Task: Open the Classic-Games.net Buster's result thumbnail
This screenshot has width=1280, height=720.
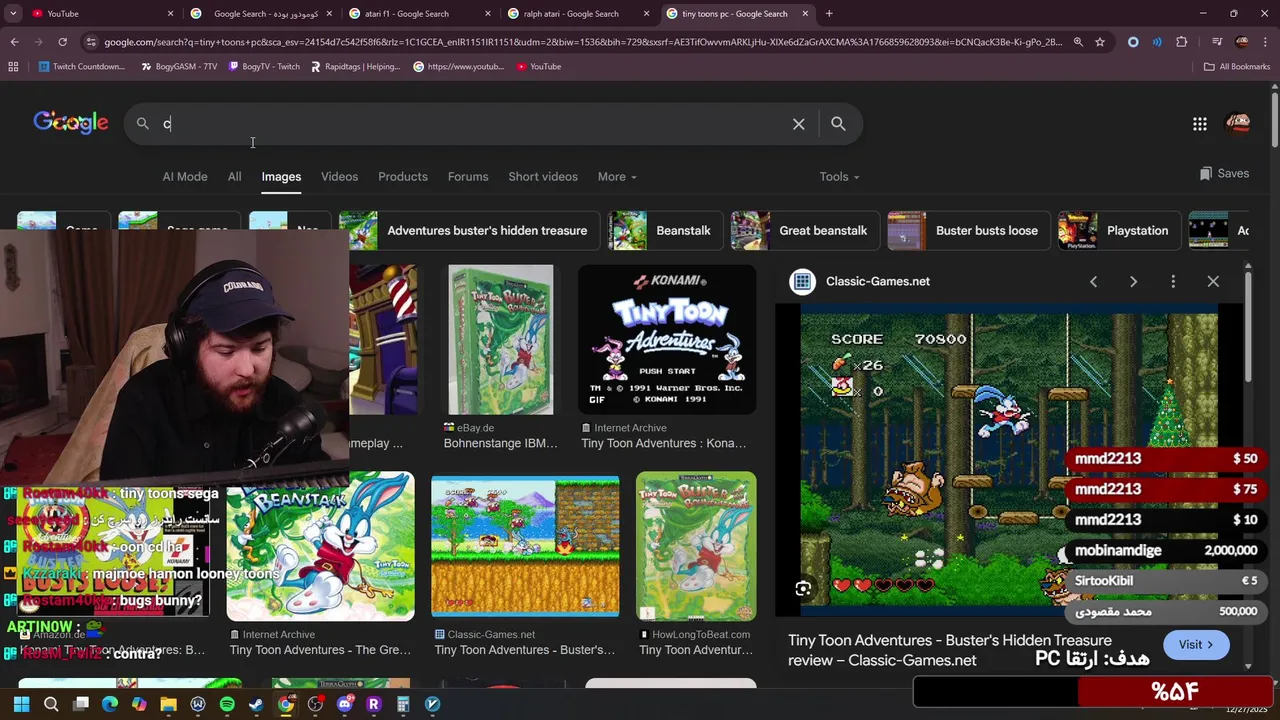Action: point(525,546)
